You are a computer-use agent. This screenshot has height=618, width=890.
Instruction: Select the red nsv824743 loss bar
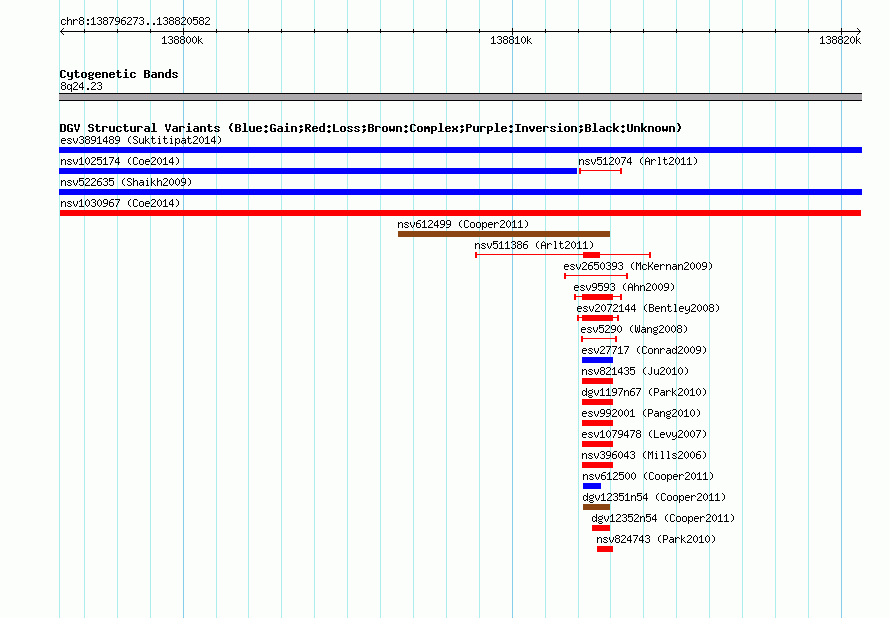click(x=605, y=549)
